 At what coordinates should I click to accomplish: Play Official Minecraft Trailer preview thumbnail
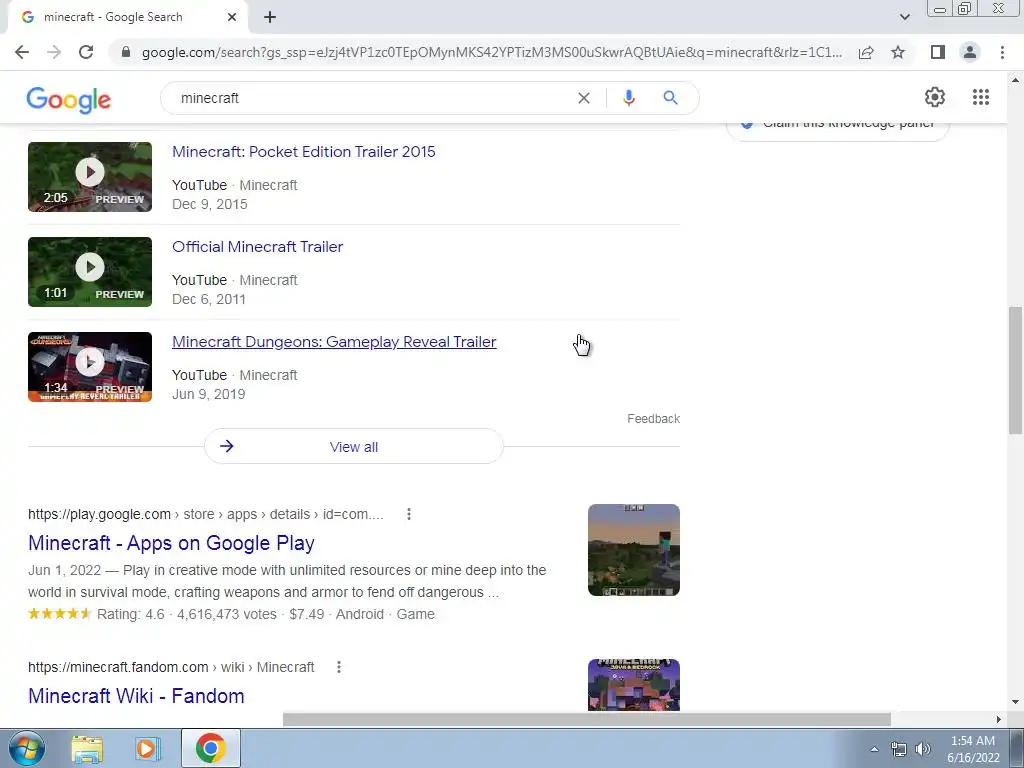click(x=90, y=272)
